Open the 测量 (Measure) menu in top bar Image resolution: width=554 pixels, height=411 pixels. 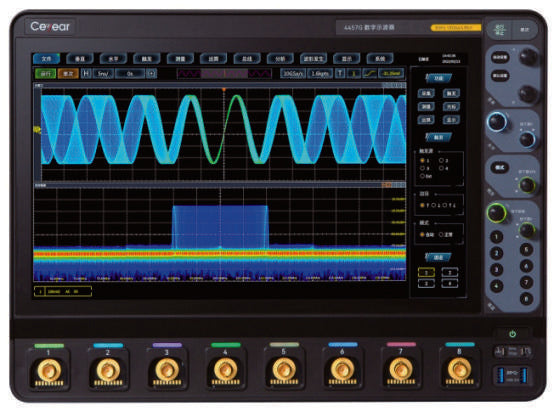click(180, 59)
